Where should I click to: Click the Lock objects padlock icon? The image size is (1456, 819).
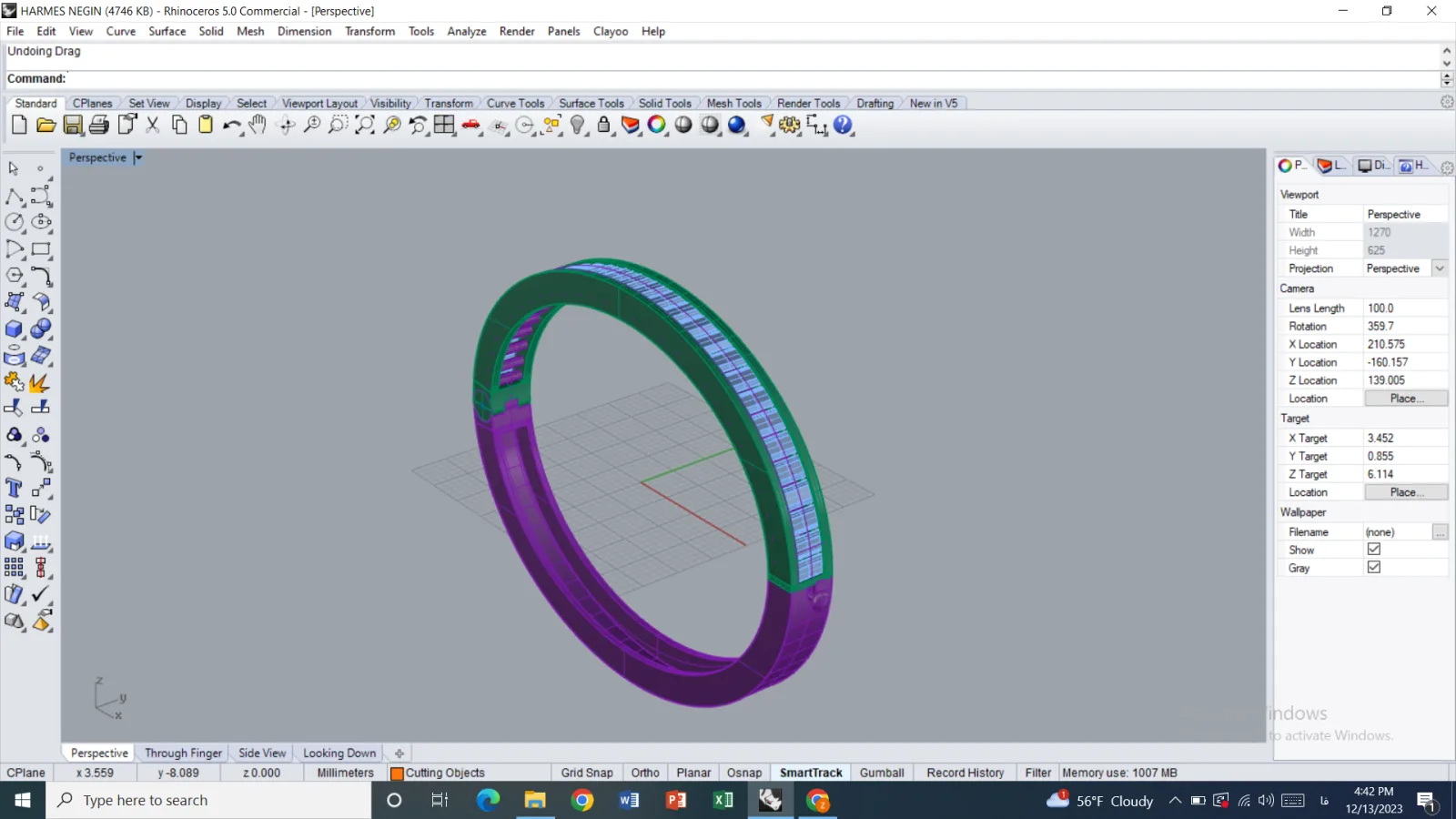click(x=603, y=126)
